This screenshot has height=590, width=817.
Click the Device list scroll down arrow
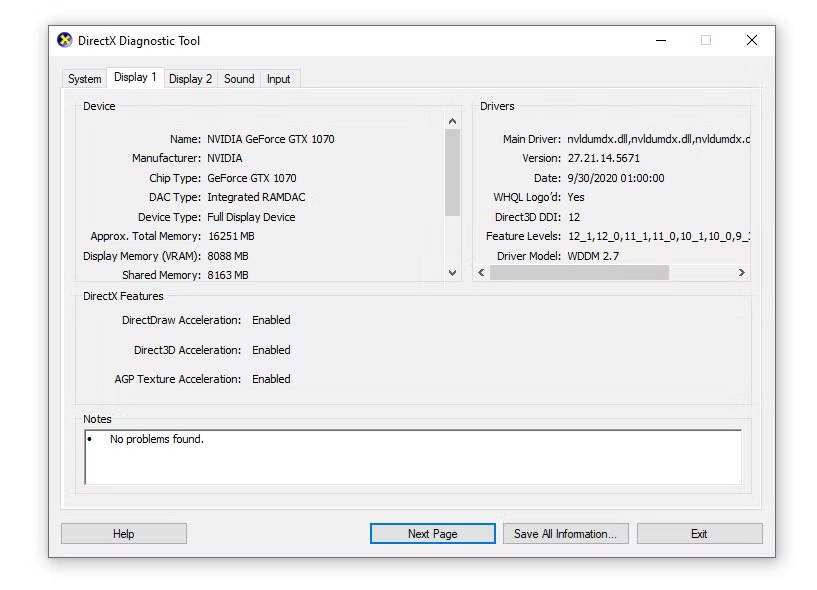[452, 273]
